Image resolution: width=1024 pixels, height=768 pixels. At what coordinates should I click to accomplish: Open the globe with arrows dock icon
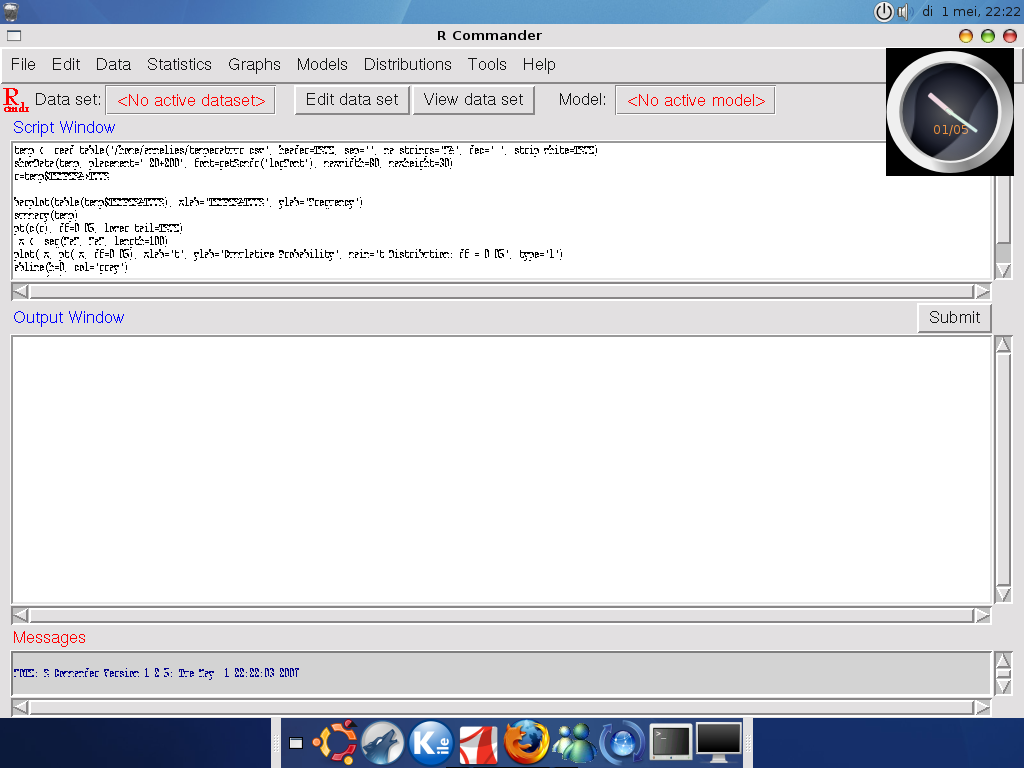point(622,743)
